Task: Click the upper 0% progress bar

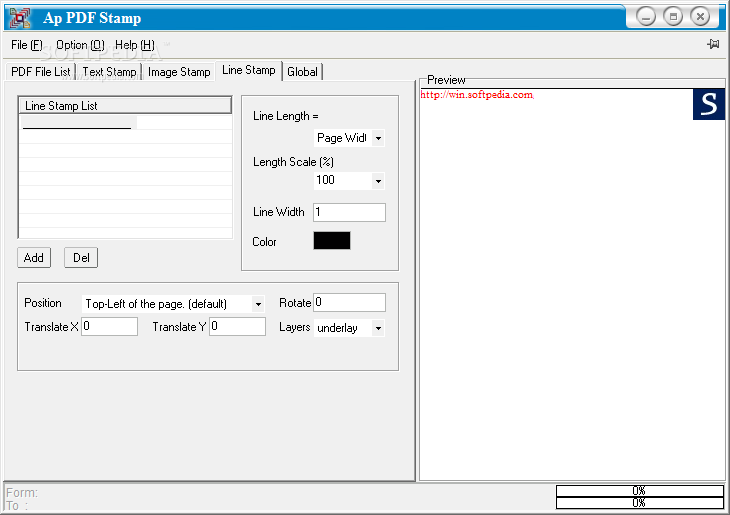Action: click(x=640, y=491)
